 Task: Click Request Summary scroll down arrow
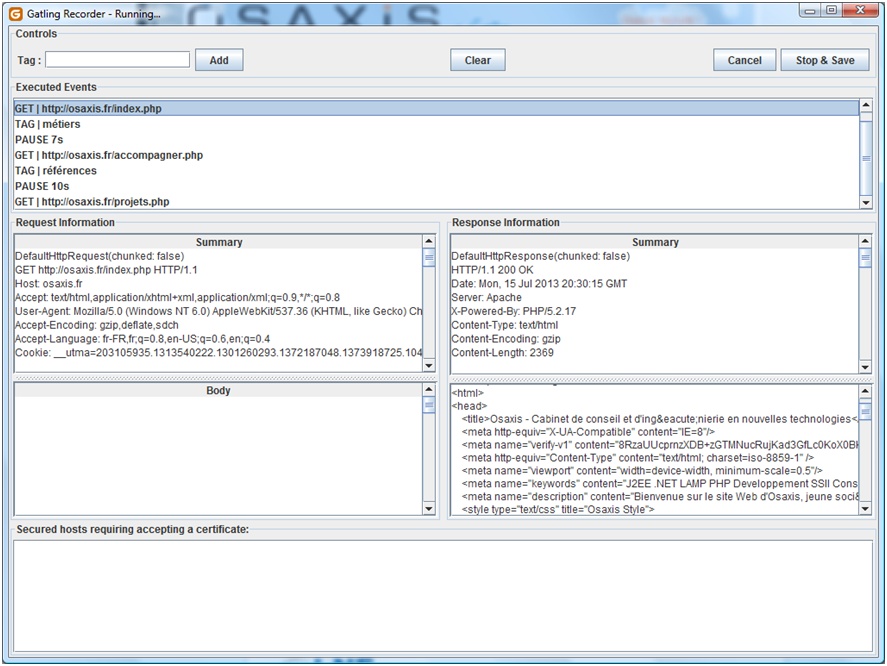[x=429, y=366]
